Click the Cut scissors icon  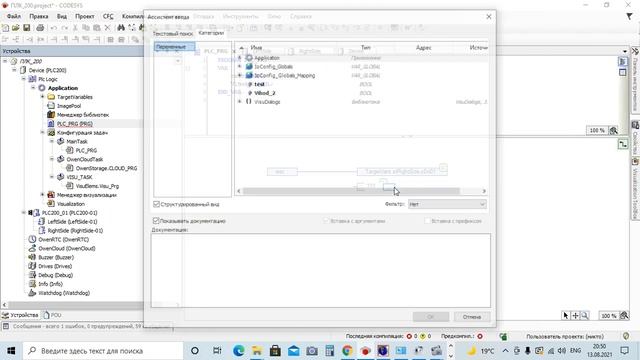[x=75, y=28]
